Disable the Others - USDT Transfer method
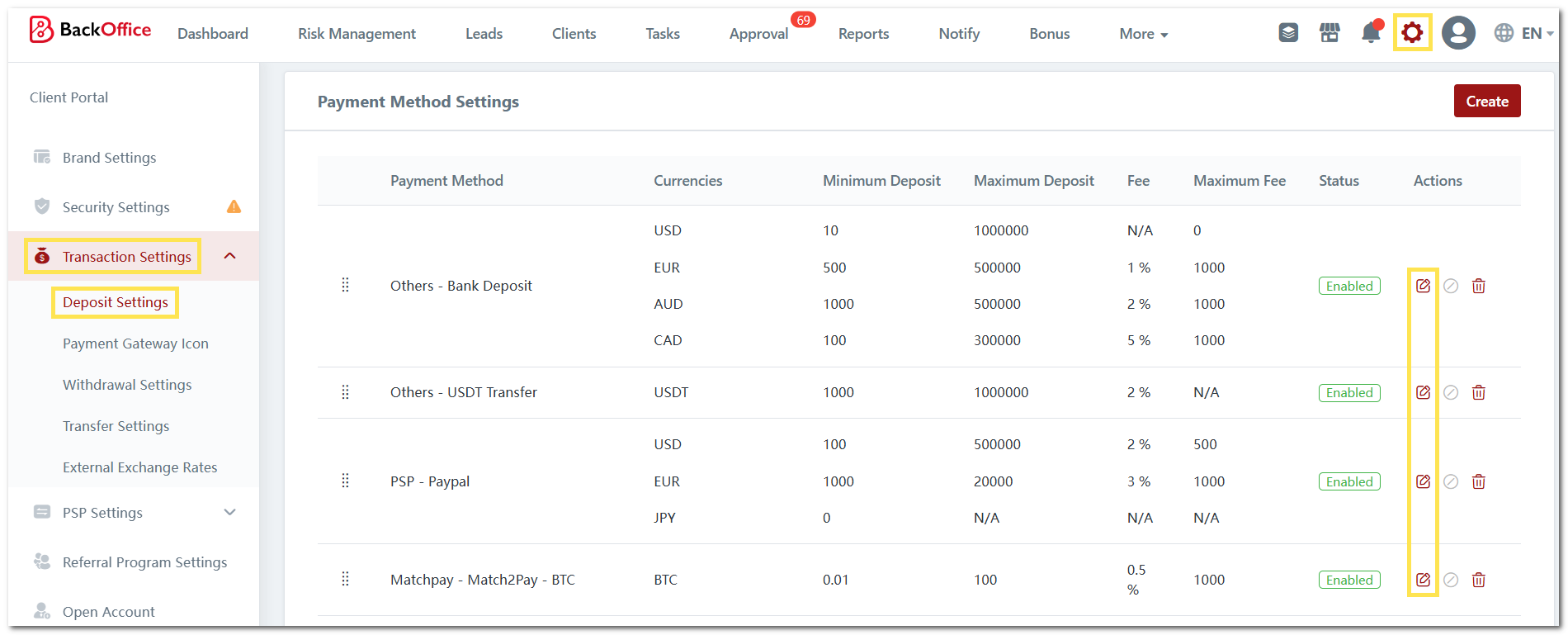1568x635 pixels. pos(1451,392)
